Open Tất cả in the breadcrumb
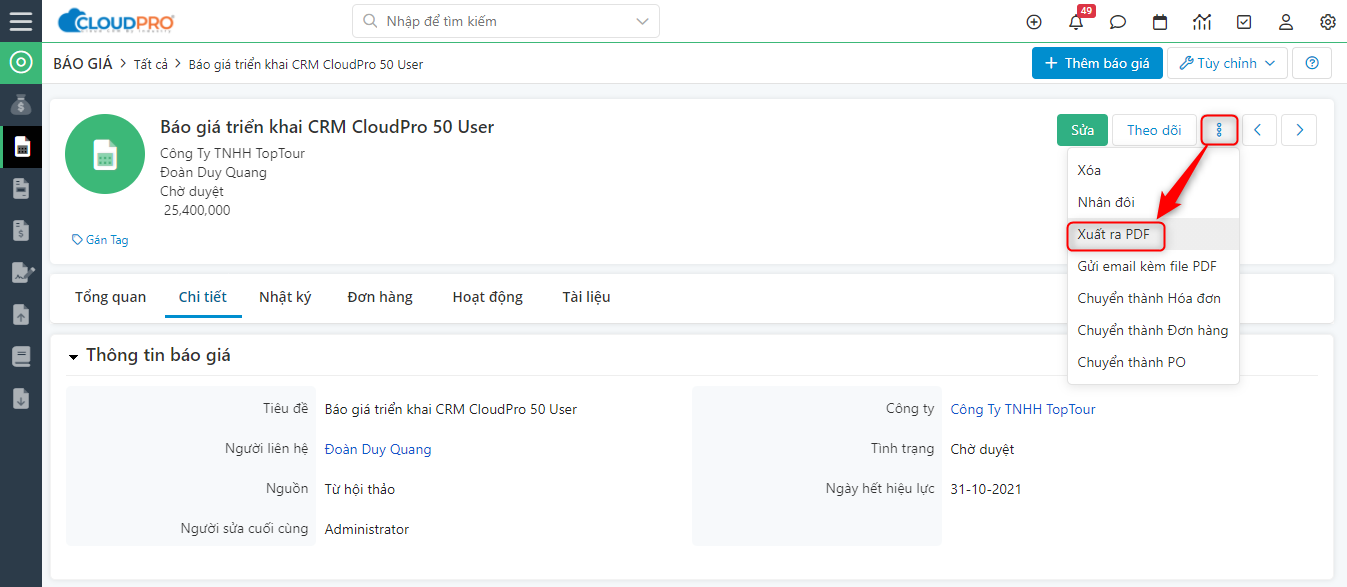 point(151,64)
